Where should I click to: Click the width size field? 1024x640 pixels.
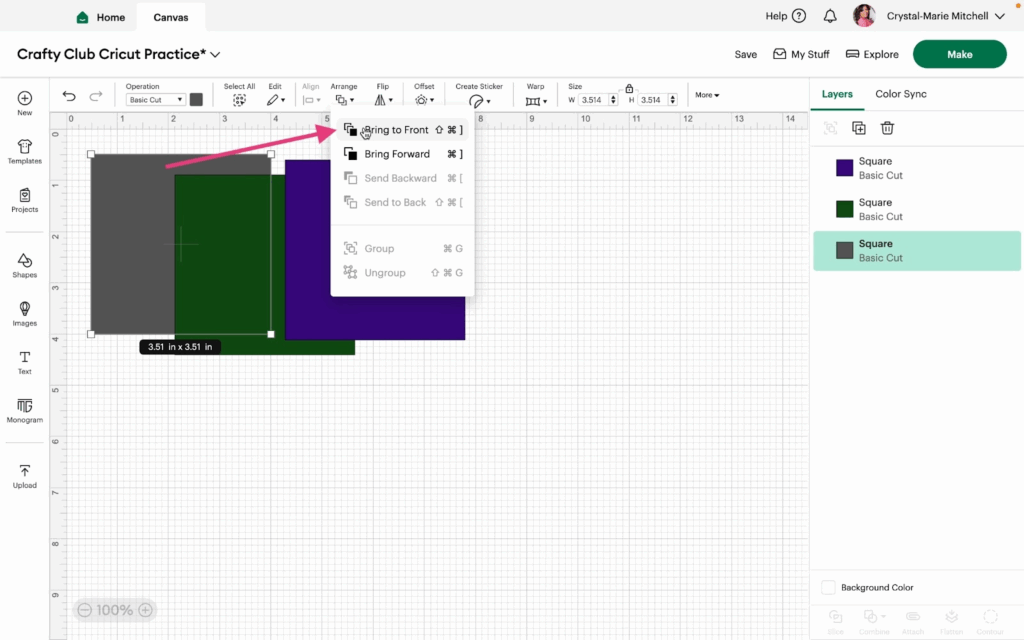[594, 100]
